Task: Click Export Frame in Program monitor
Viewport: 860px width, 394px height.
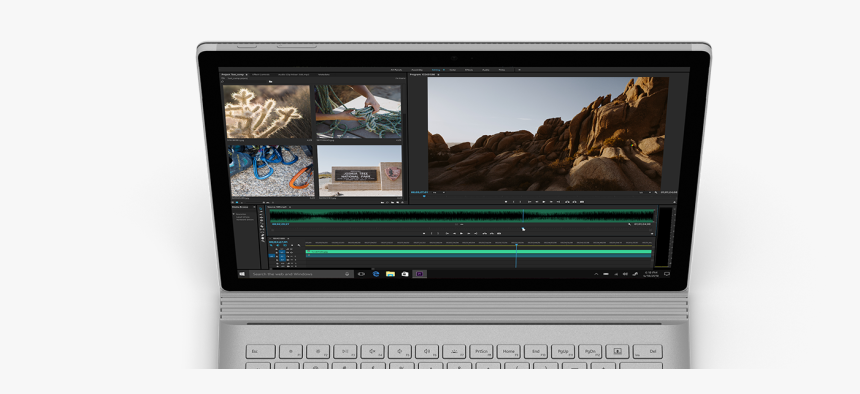Action: [x=582, y=202]
